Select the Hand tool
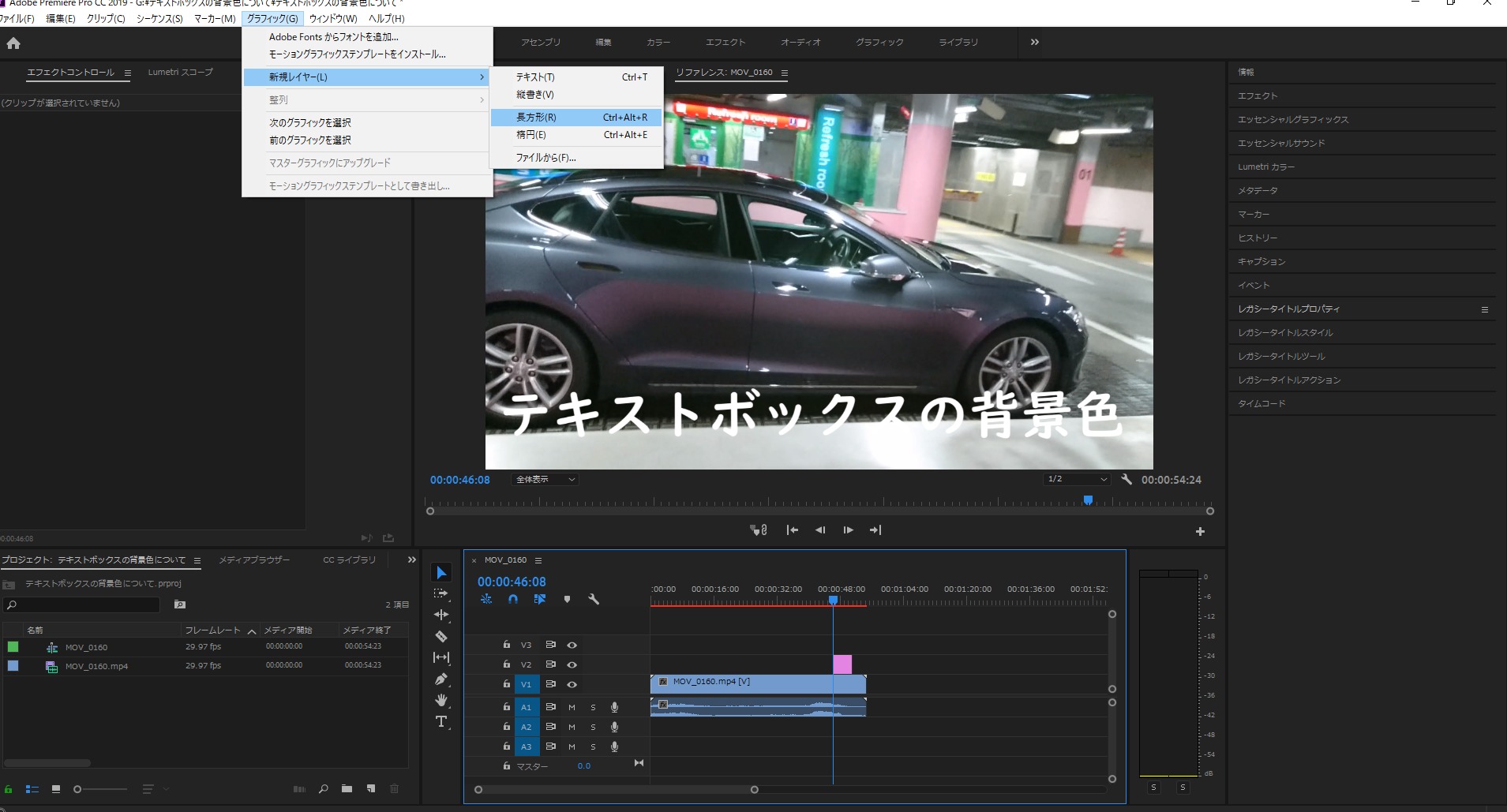 coord(441,700)
